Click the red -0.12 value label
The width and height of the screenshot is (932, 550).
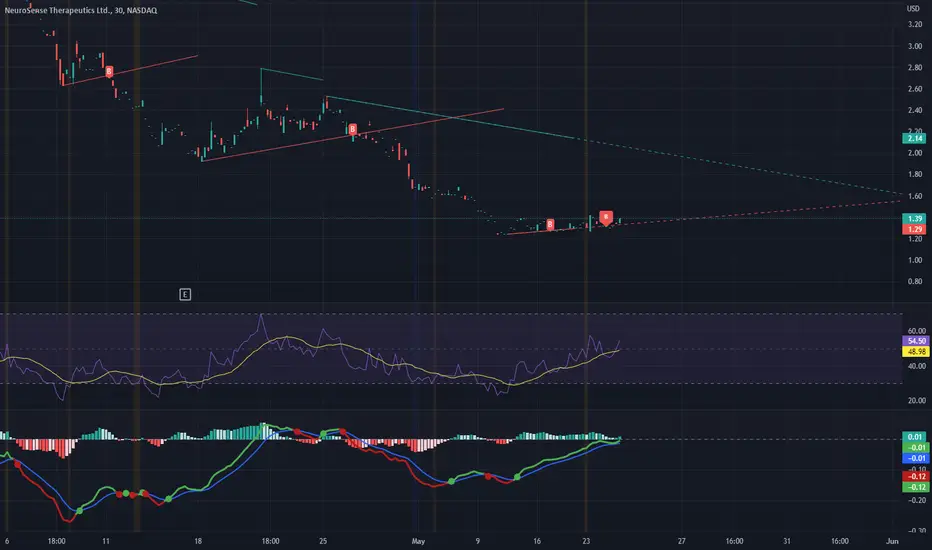914,476
